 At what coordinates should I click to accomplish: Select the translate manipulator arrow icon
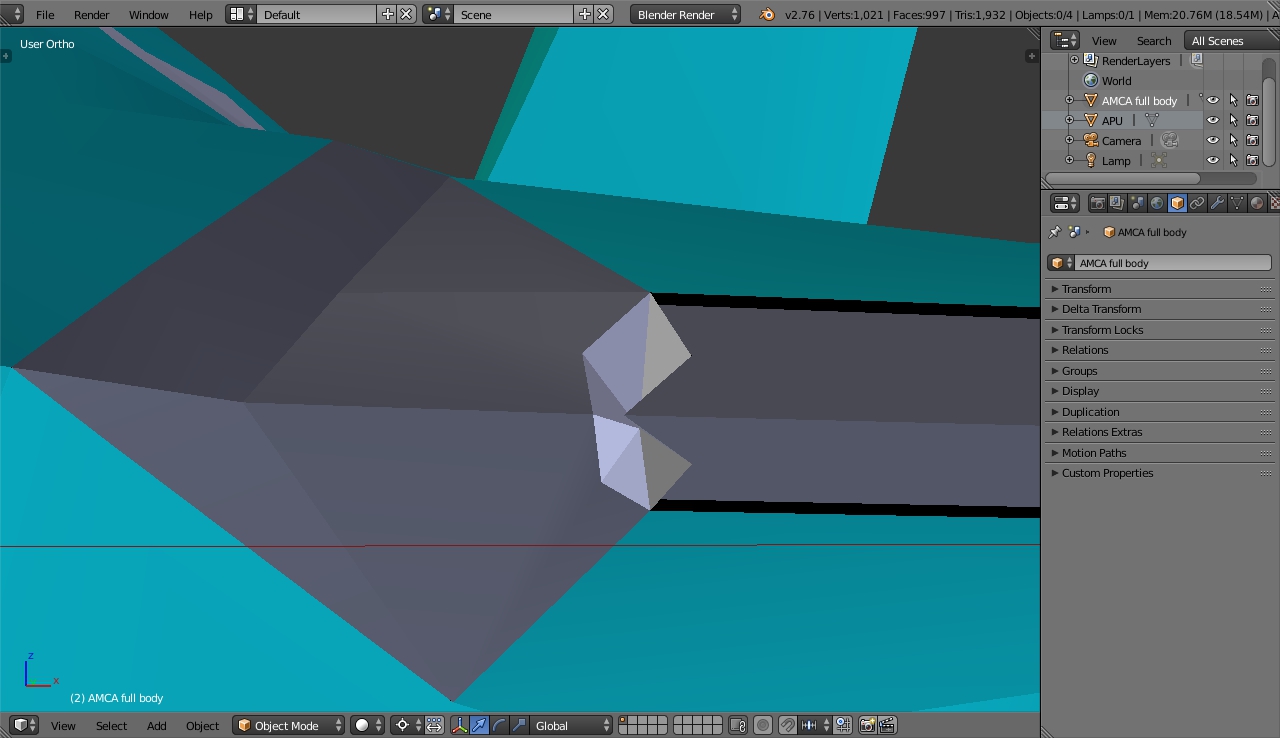479,725
